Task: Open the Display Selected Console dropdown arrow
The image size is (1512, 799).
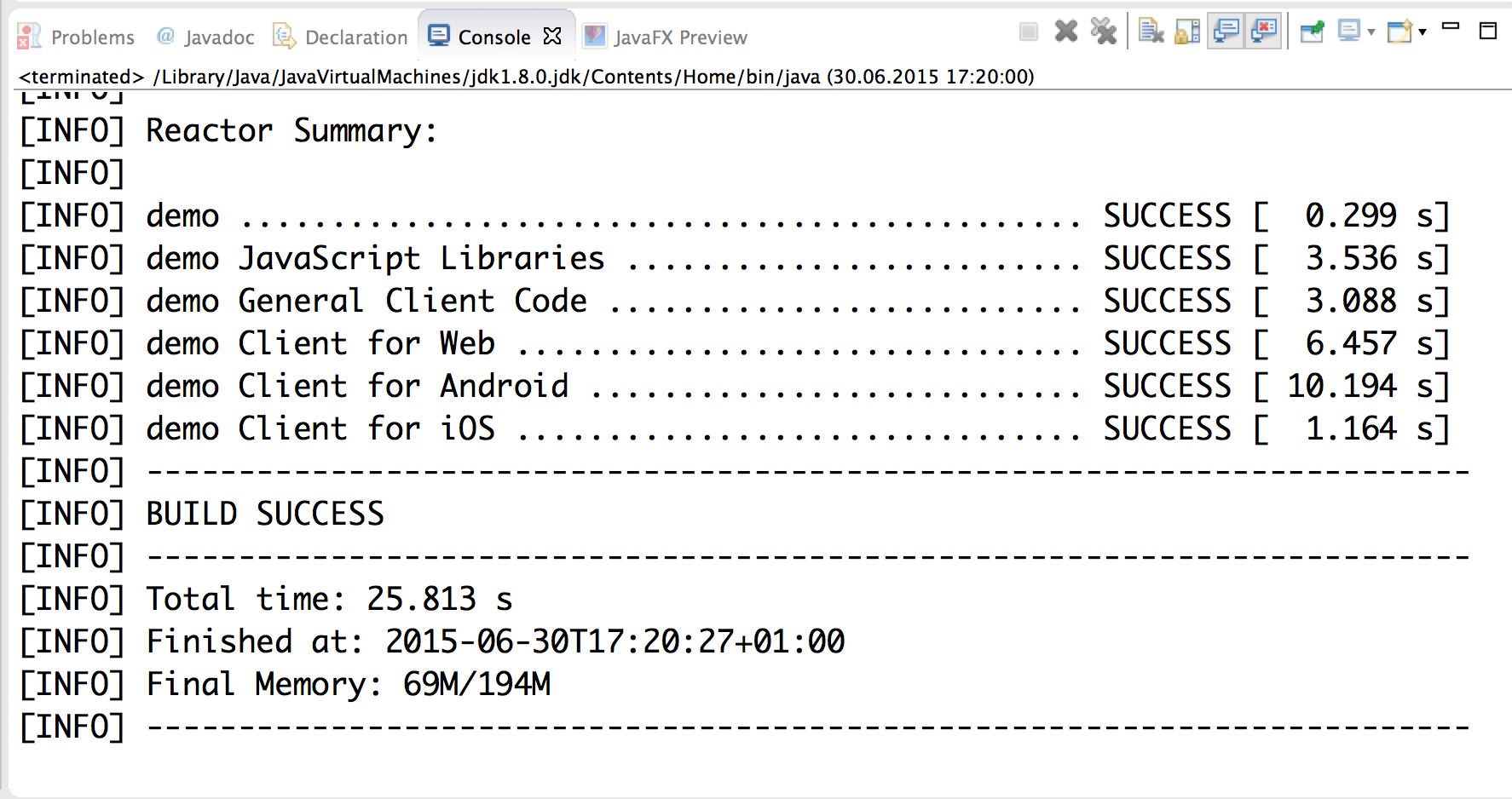Action: point(1371,32)
